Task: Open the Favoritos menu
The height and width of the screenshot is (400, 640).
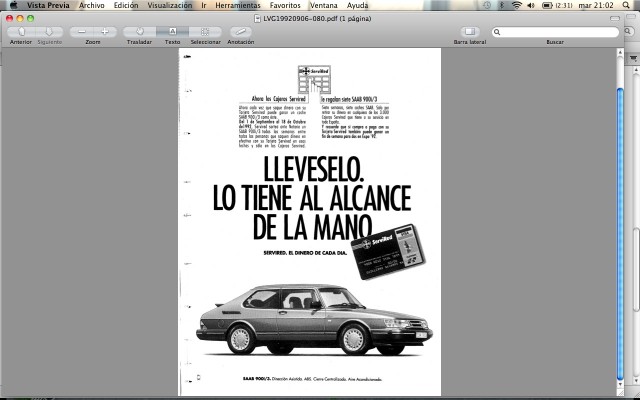Action: tap(285, 5)
